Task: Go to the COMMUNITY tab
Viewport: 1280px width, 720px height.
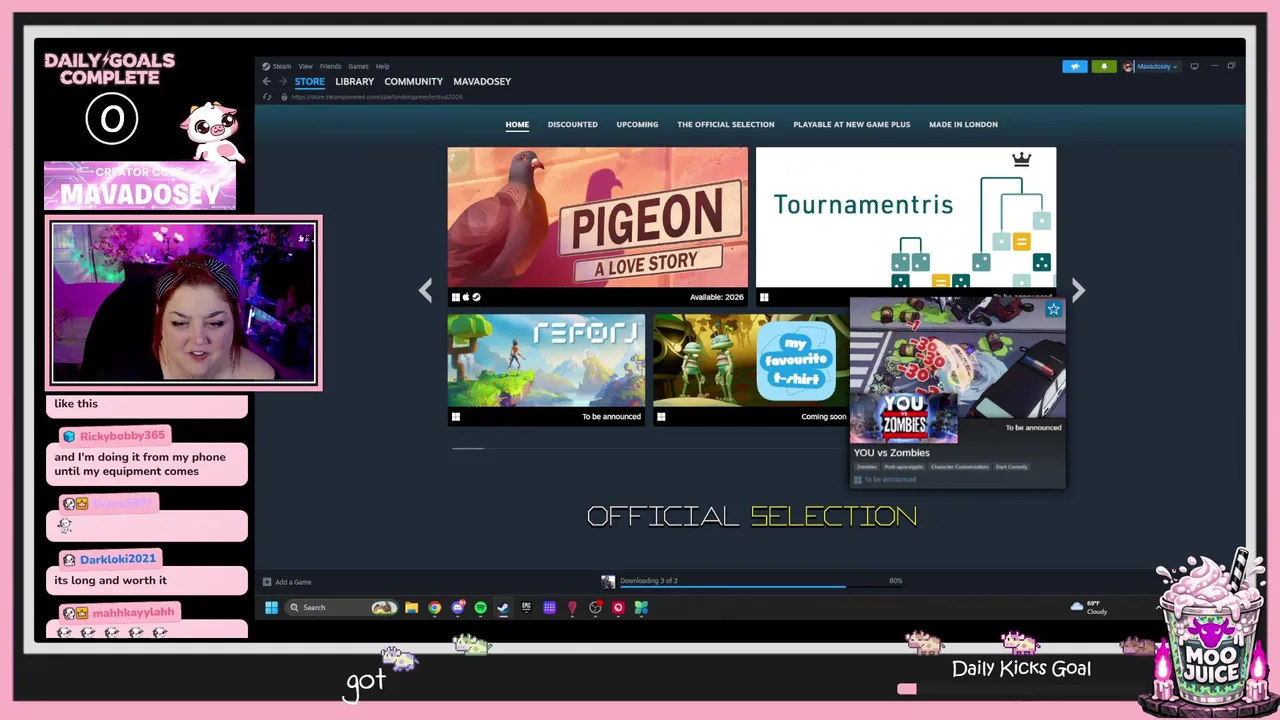Action: [x=413, y=81]
